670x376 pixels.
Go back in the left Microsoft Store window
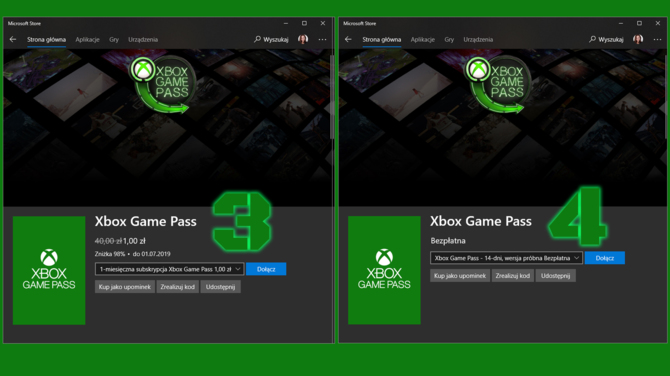13,39
